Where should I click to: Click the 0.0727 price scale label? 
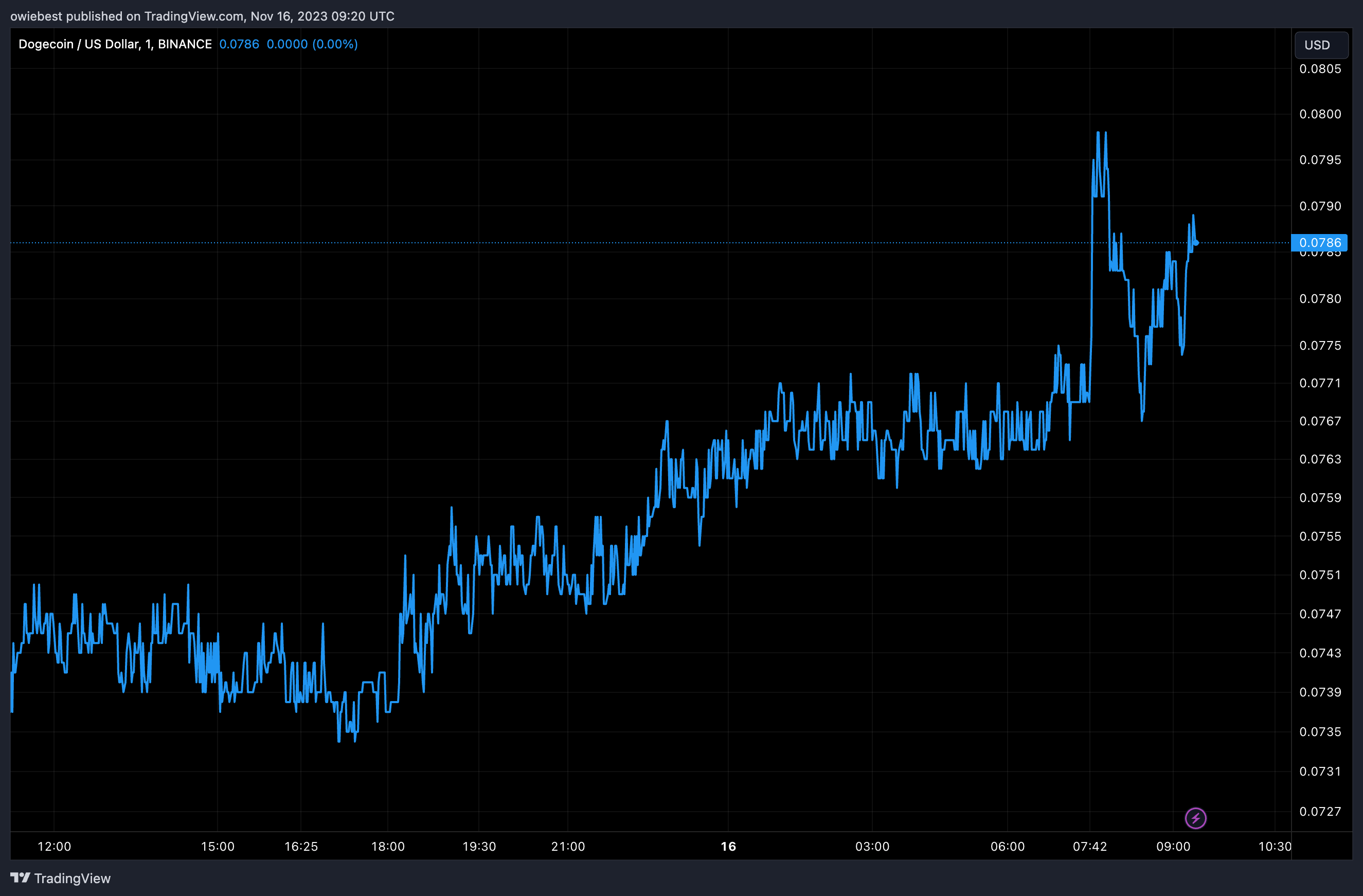1320,811
